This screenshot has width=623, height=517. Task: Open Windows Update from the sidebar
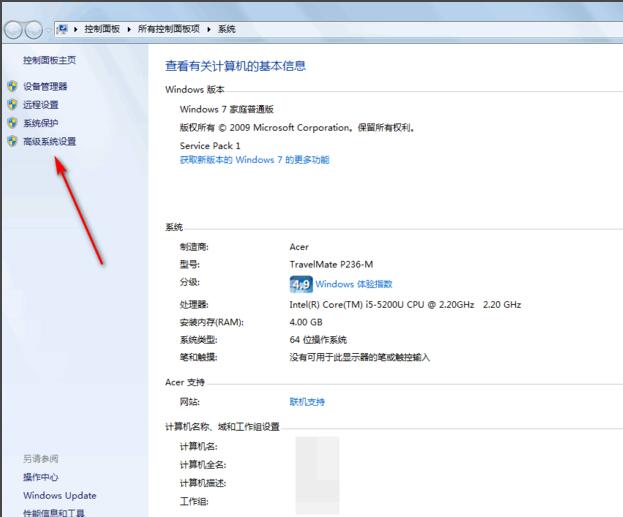(60, 495)
